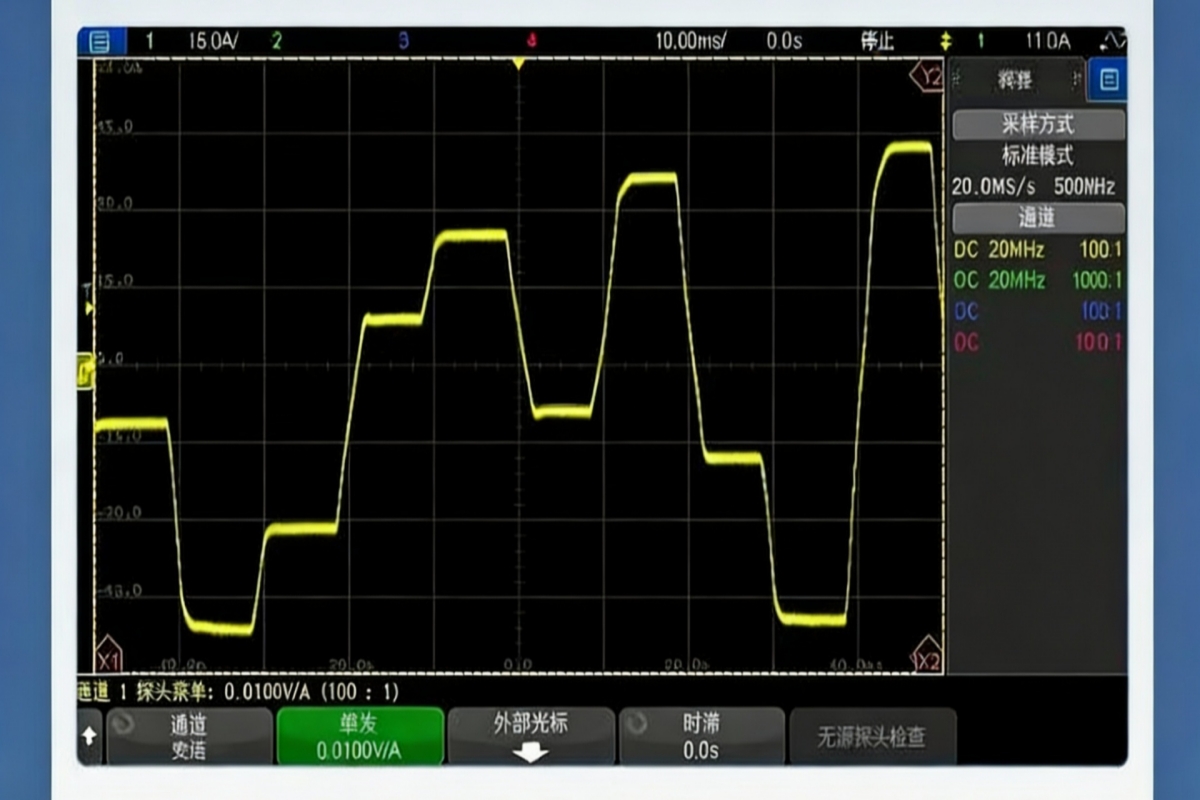
Task: Click the blue sidebar menu icon at top-right
Action: (x=1108, y=81)
